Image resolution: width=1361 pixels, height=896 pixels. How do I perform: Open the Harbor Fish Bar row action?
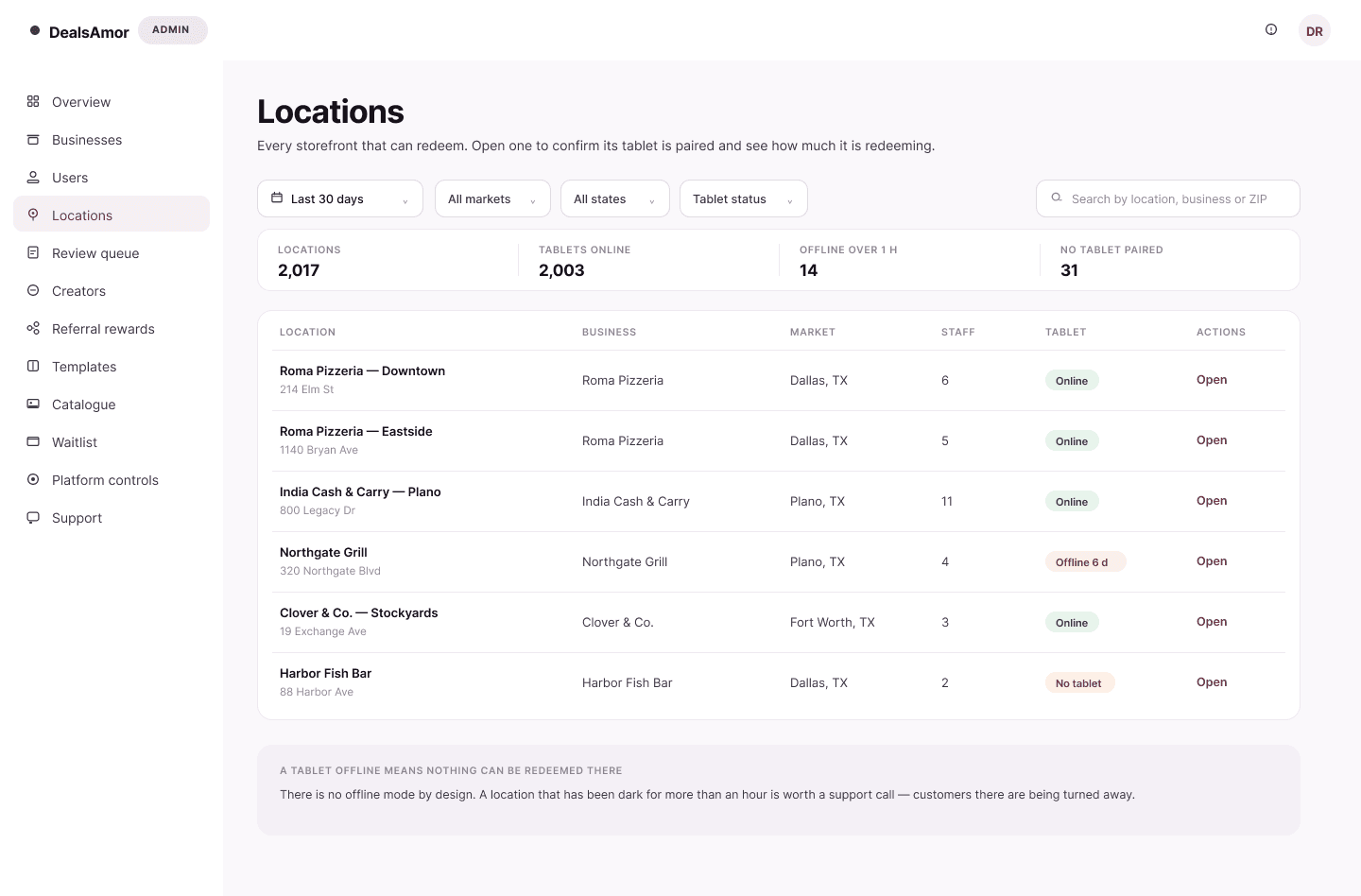(1212, 682)
